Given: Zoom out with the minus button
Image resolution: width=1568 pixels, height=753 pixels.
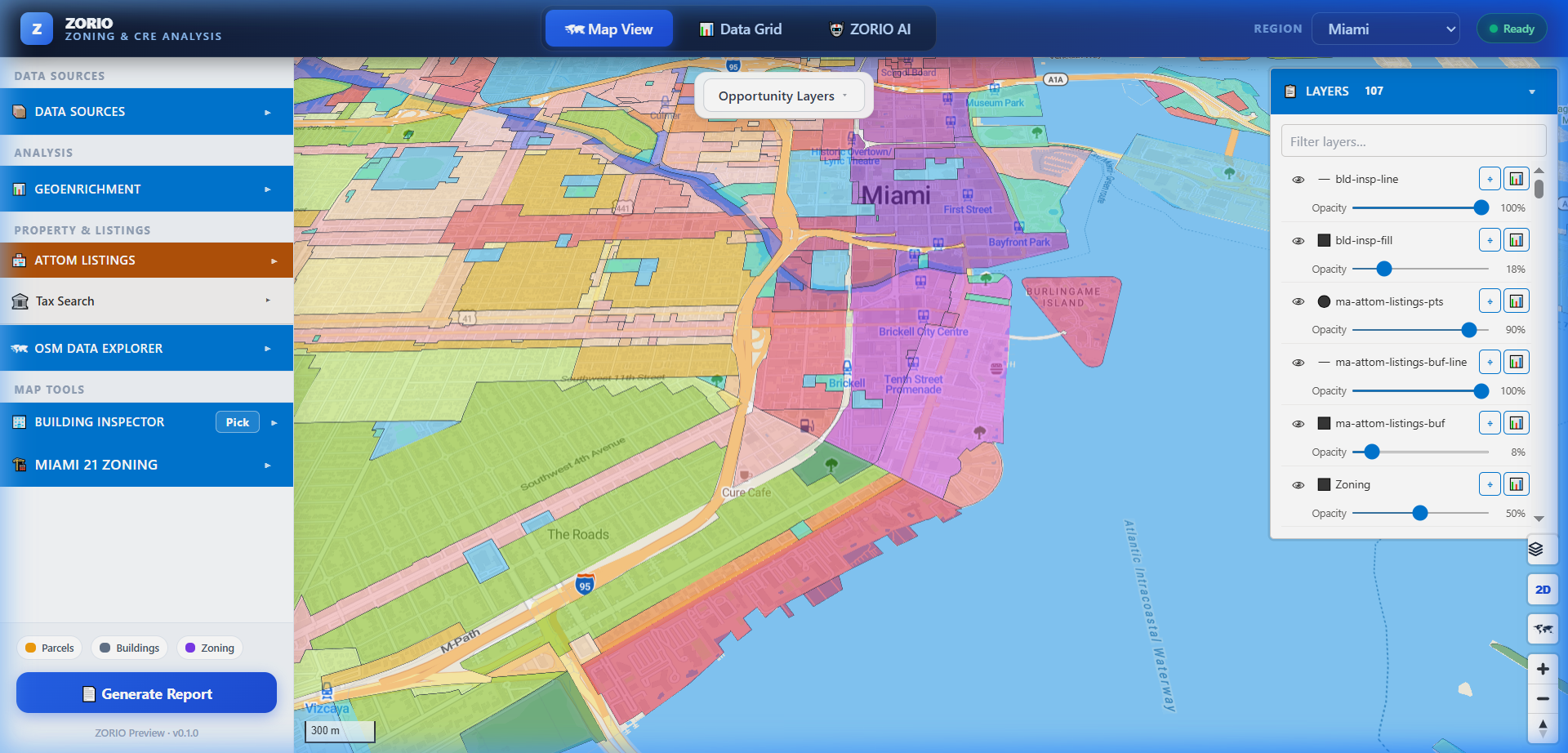Looking at the screenshot, I should tap(1543, 698).
